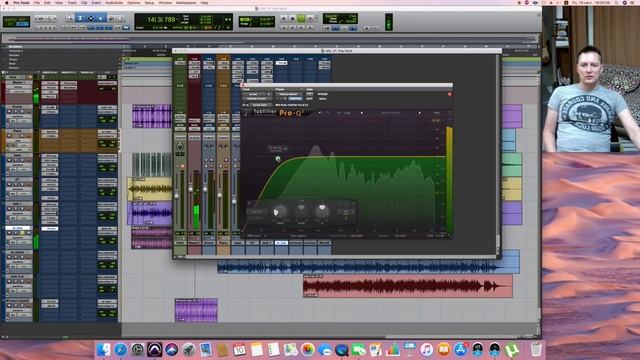Open Photos from the Dock
This screenshot has height=360, width=640.
pos(307,350)
